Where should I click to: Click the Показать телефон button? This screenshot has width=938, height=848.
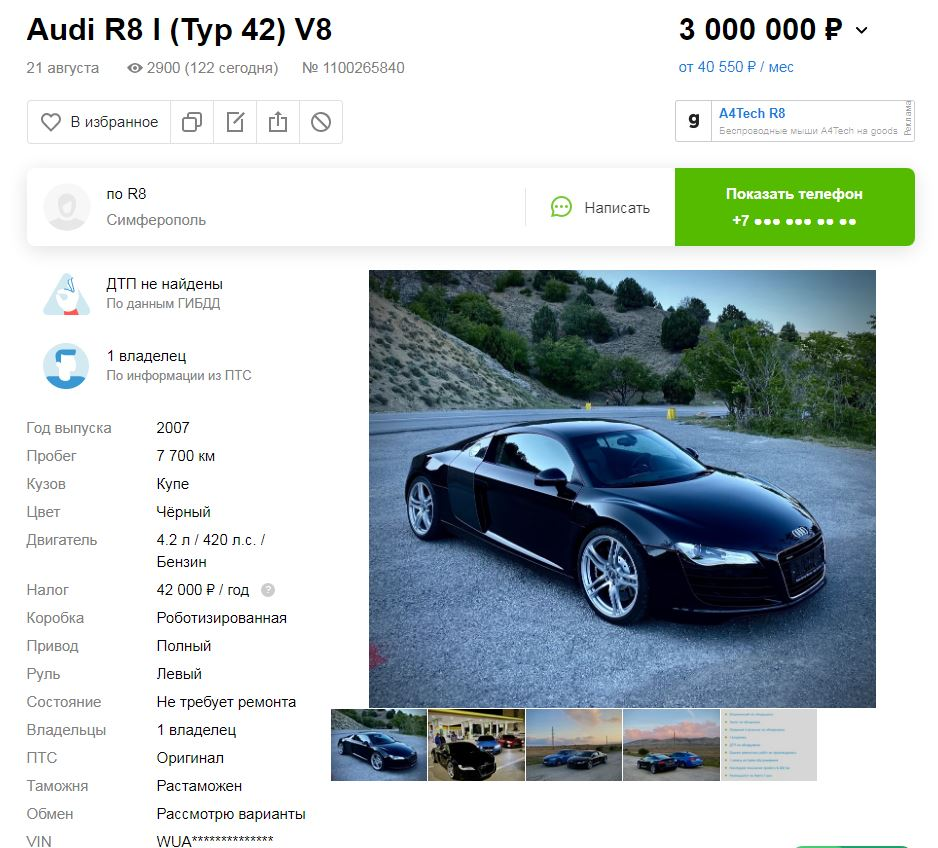coord(794,207)
